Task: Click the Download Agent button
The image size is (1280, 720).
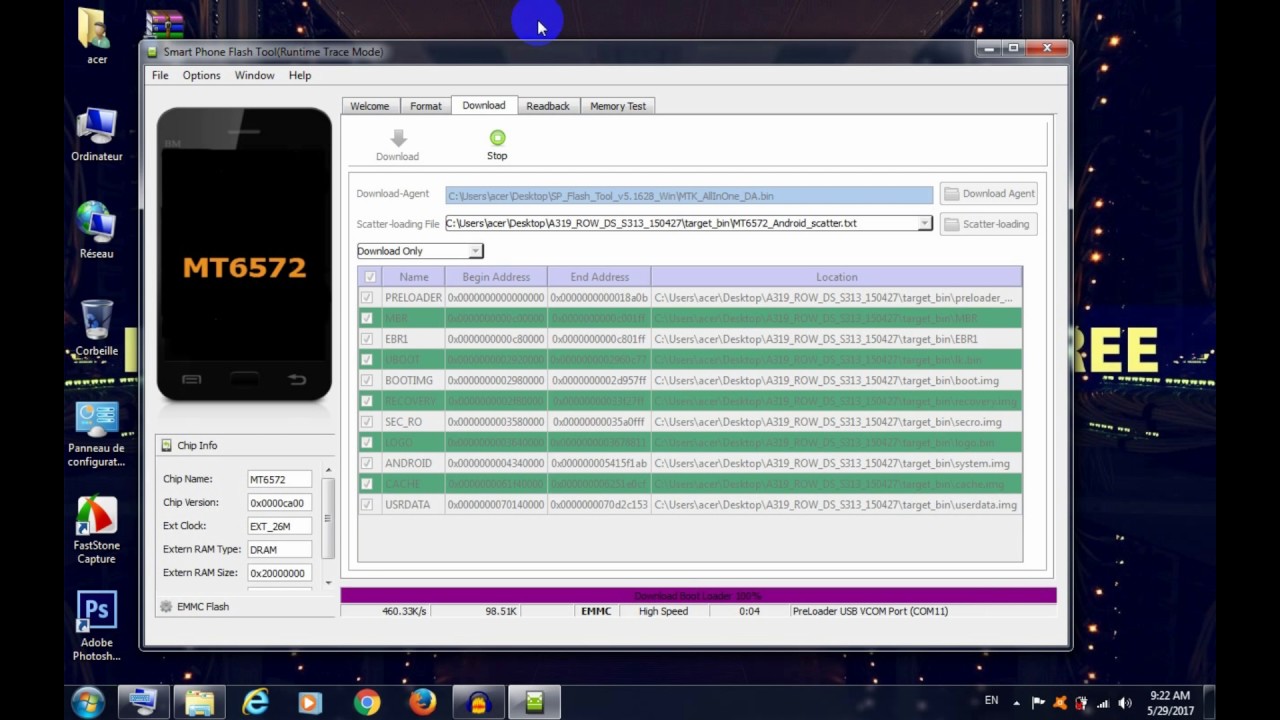Action: click(988, 194)
